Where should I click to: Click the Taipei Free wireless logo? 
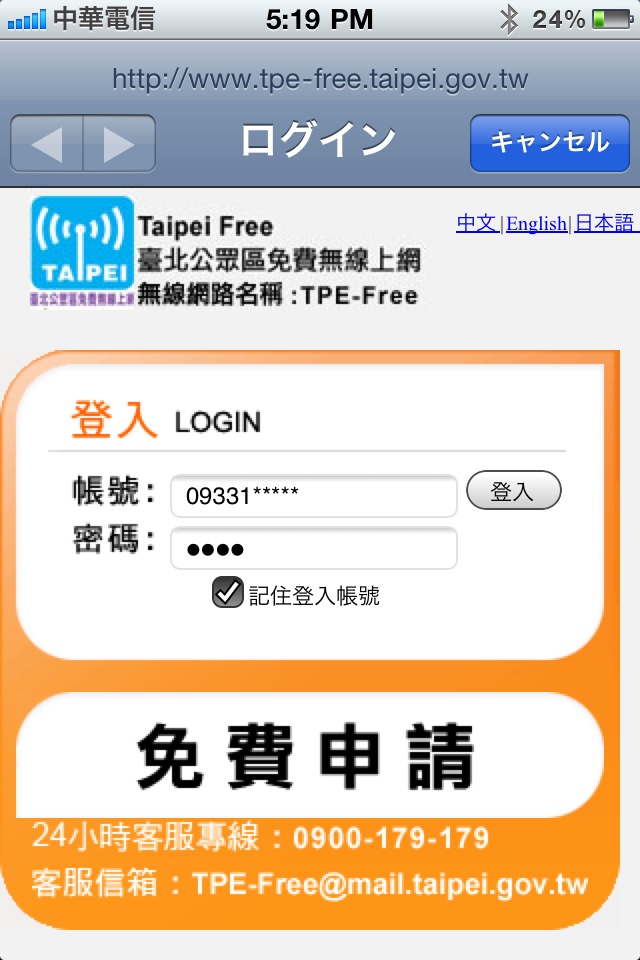point(82,252)
